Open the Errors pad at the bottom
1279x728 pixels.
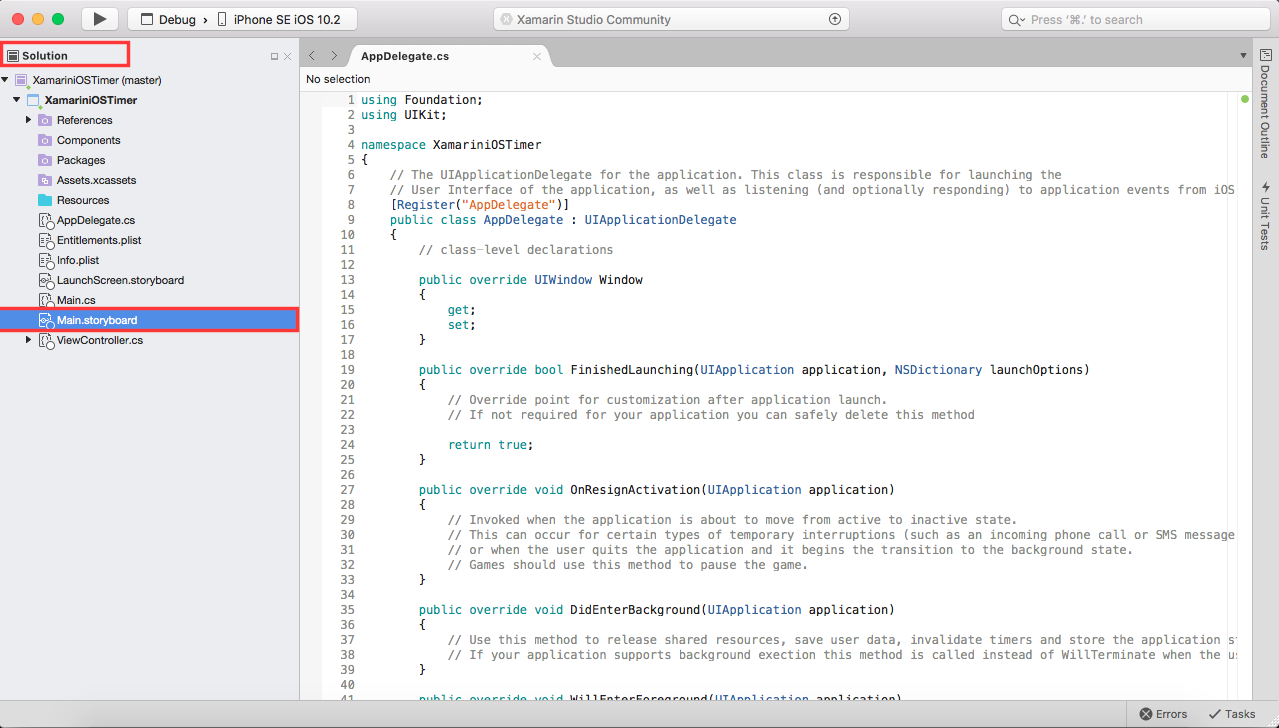click(1162, 714)
